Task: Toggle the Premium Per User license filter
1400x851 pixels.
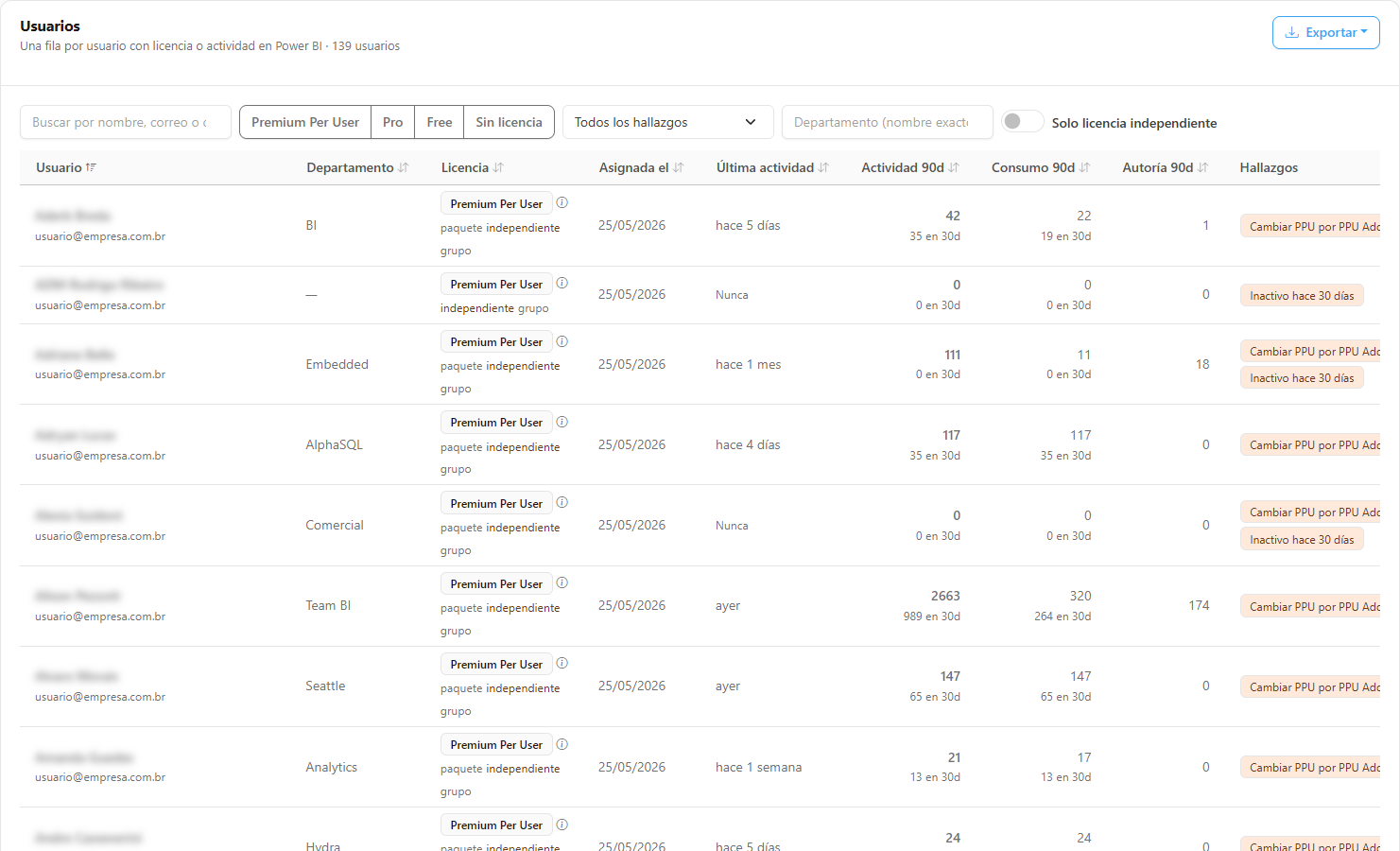Action: 305,122
